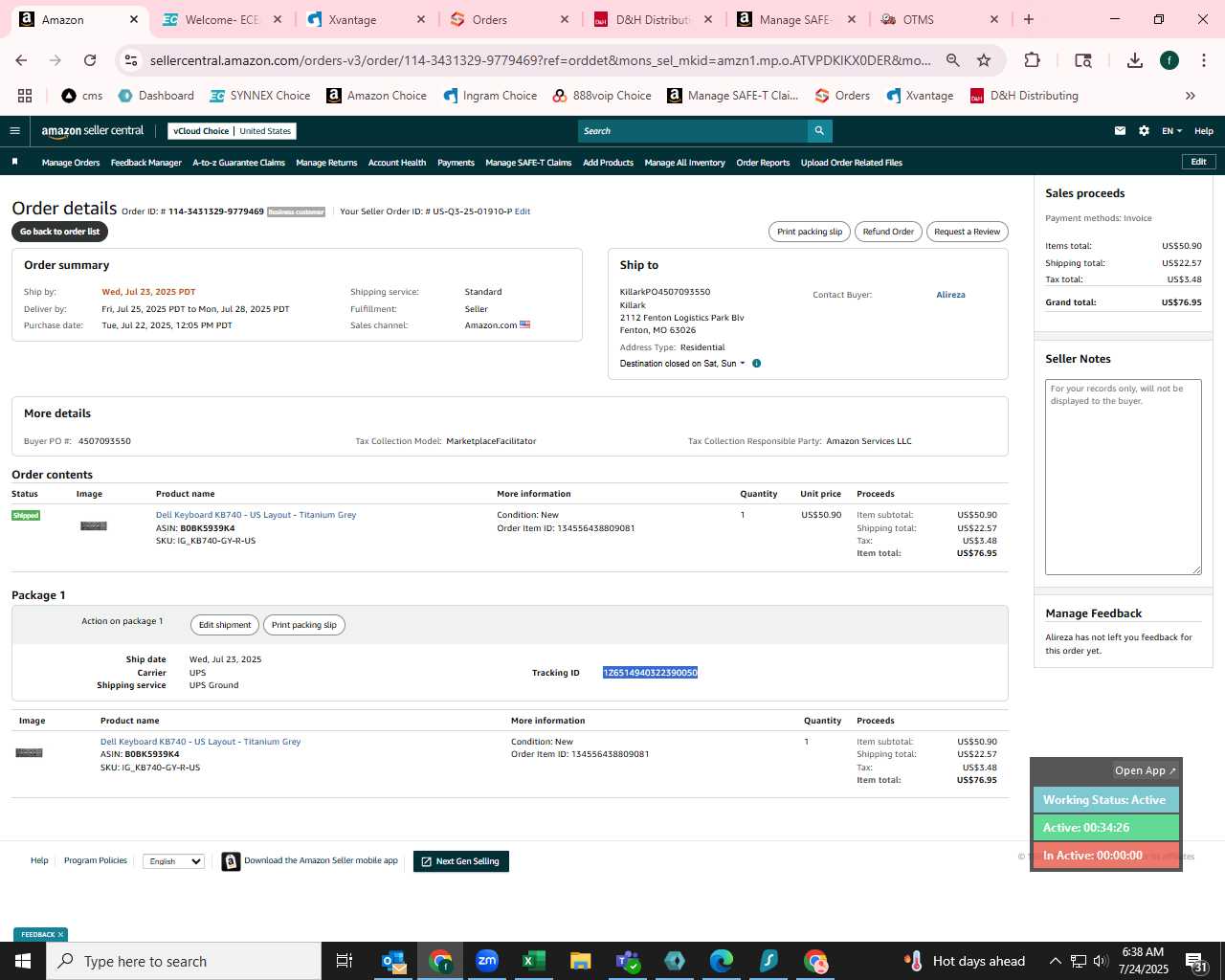The width and height of the screenshot is (1225, 980).
Task: Open Microsoft Edge from the taskbar
Action: point(722,961)
